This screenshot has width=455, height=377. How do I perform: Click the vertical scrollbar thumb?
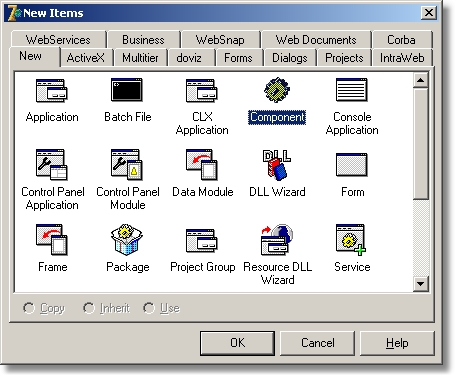[421, 144]
